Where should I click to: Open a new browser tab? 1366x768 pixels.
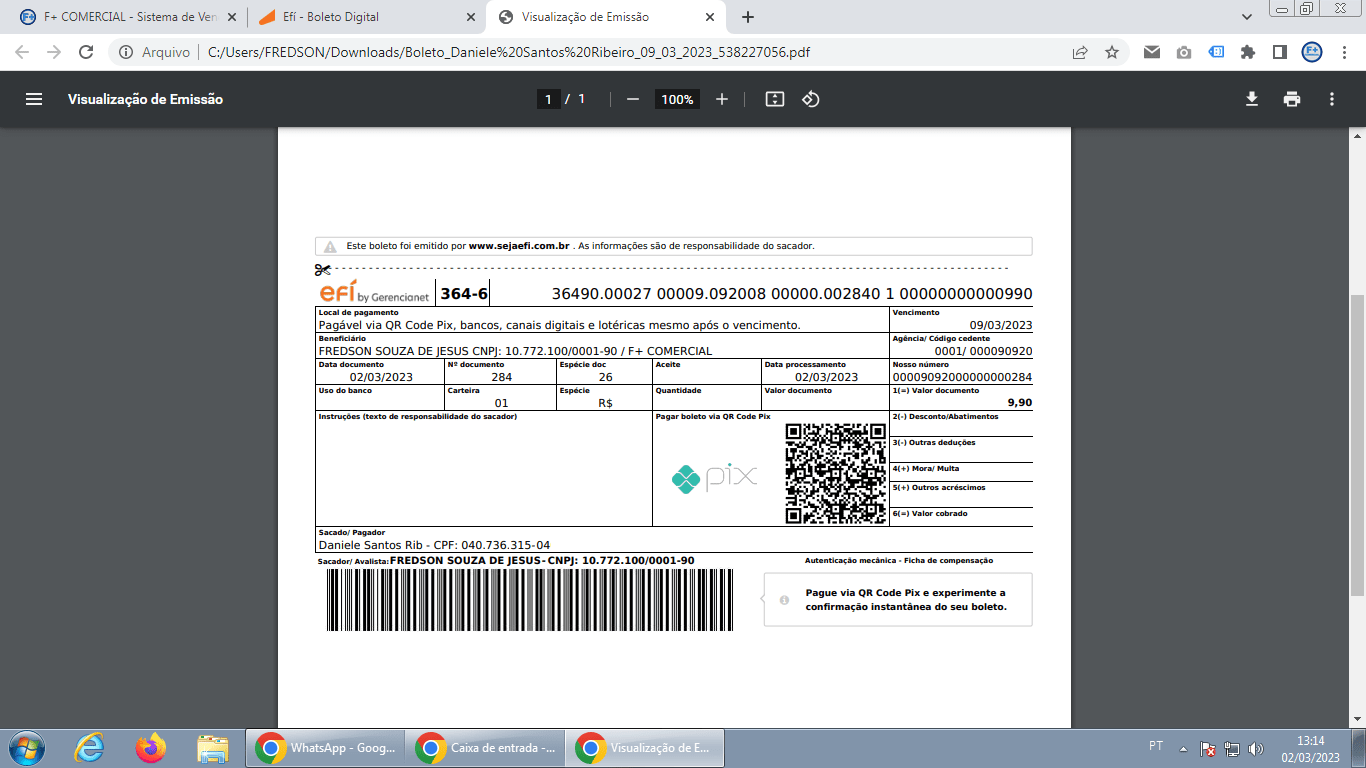[748, 17]
